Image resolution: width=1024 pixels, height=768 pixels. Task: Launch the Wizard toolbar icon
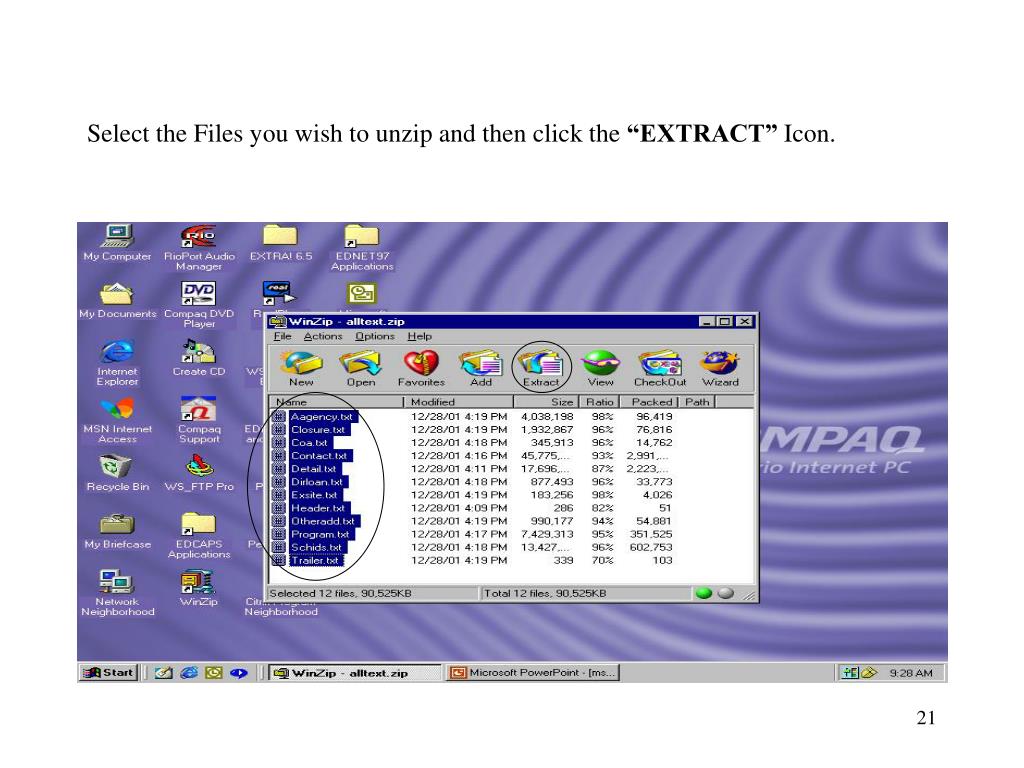click(x=720, y=368)
